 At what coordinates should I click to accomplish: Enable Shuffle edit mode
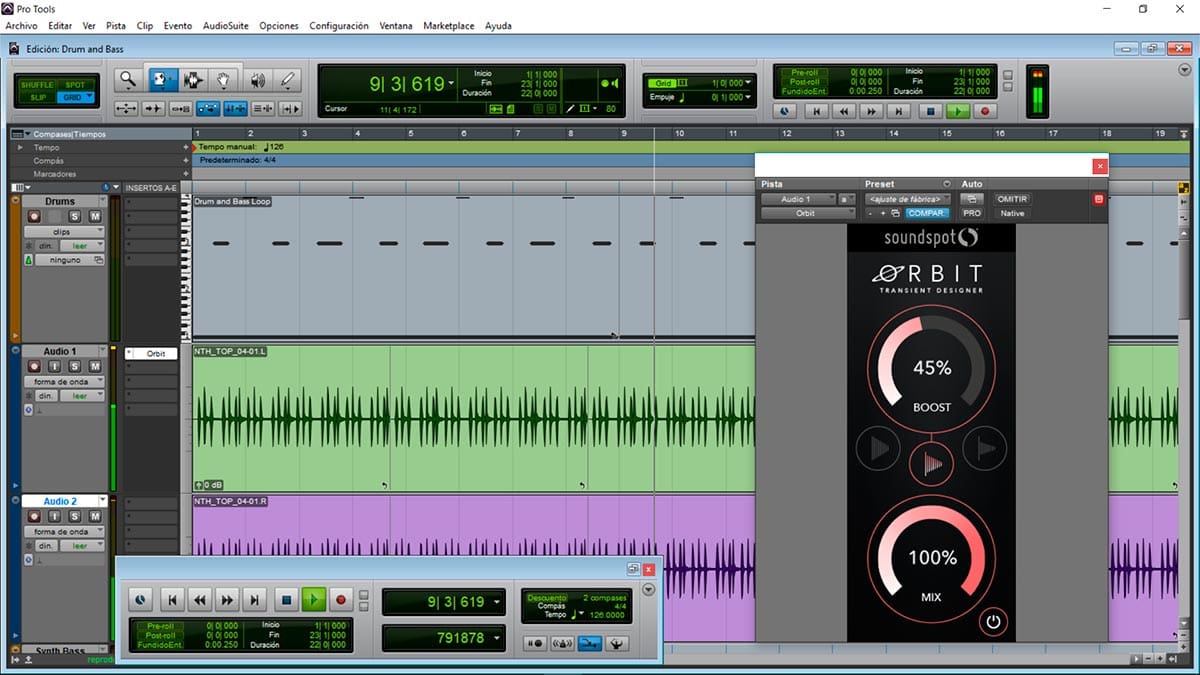tap(36, 85)
